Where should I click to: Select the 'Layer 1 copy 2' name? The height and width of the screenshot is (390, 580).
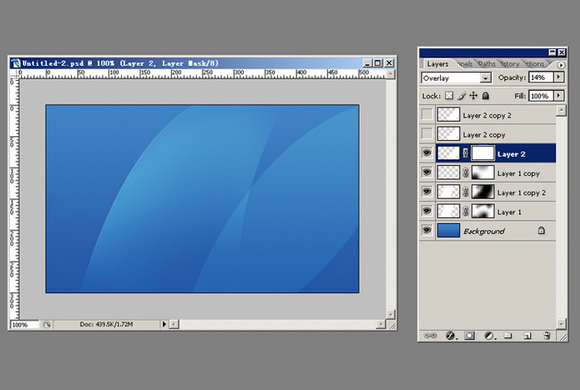pyautogui.click(x=522, y=193)
